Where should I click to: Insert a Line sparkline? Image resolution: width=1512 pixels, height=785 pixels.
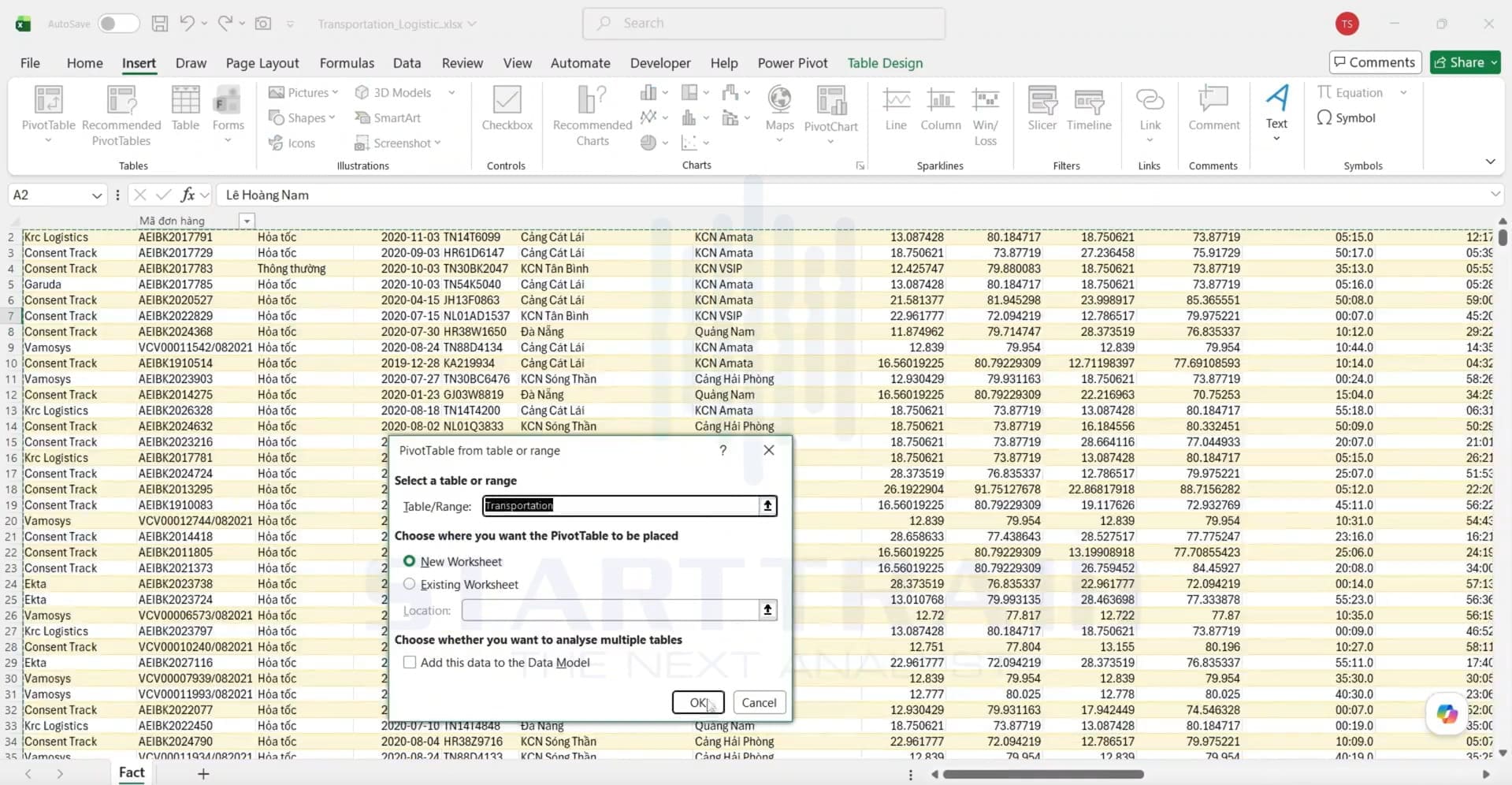tap(896, 109)
